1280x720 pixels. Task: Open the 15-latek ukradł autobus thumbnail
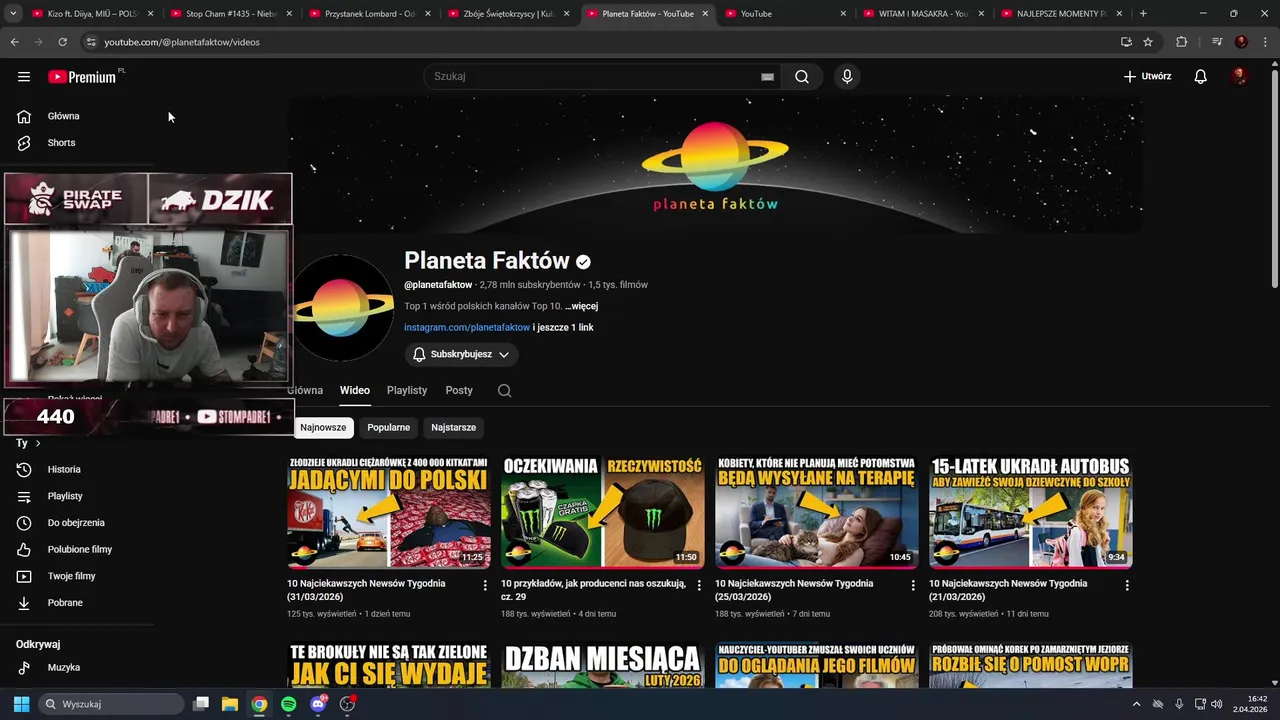click(x=1031, y=511)
